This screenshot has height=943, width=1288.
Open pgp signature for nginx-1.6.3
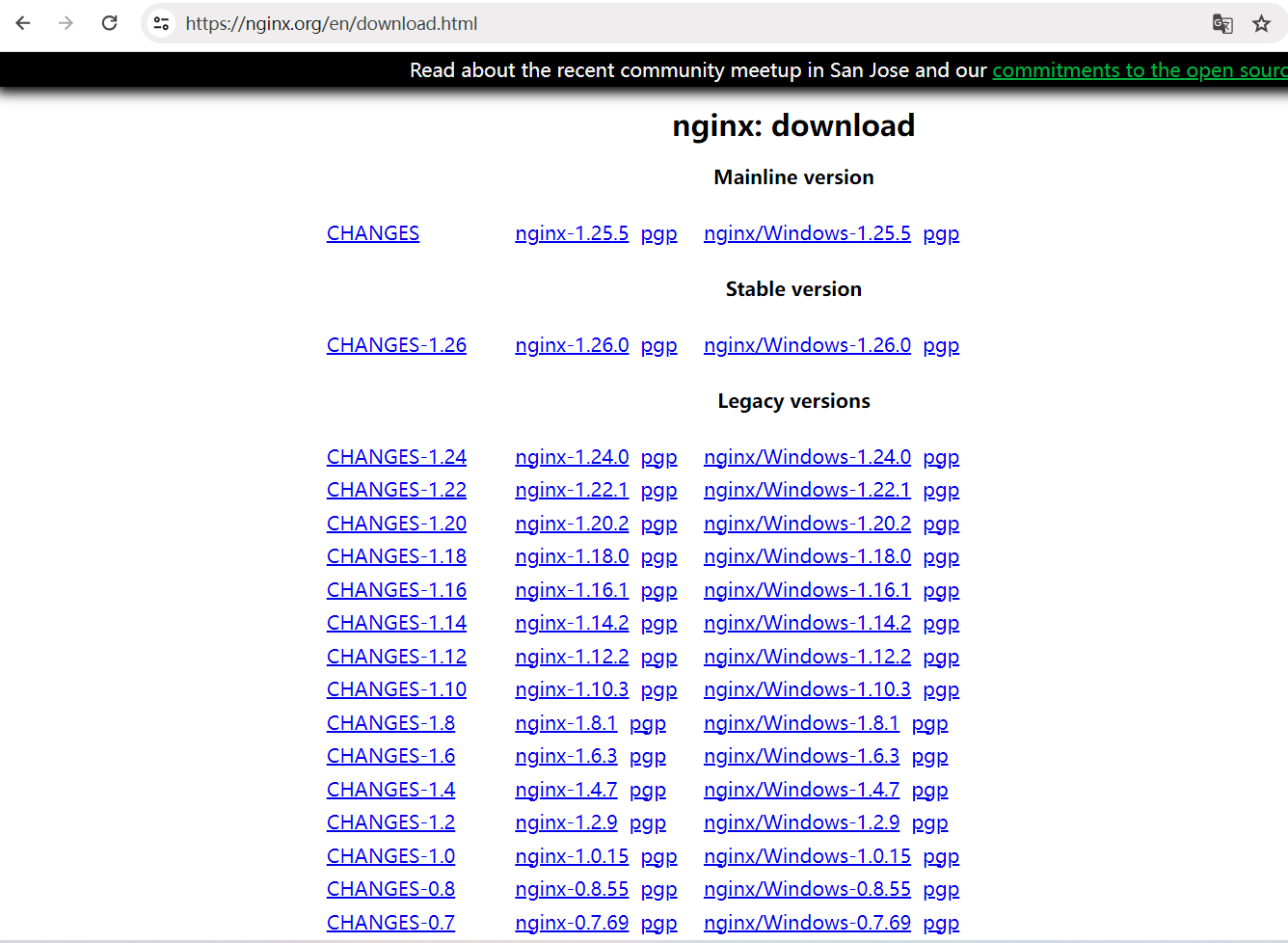[648, 757]
